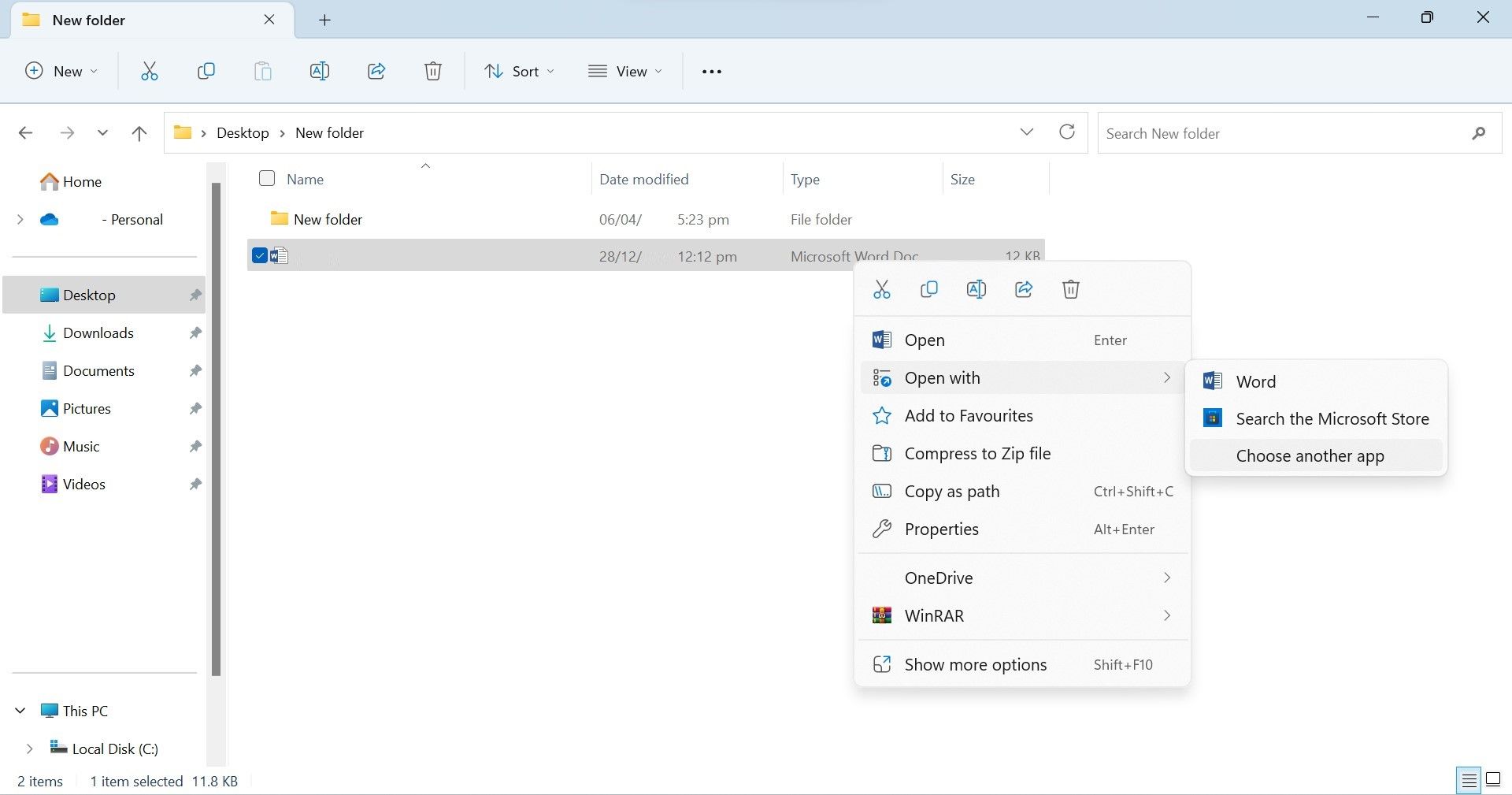The width and height of the screenshot is (1512, 795).
Task: Click the navigation pane scrollbar
Action: click(x=216, y=429)
